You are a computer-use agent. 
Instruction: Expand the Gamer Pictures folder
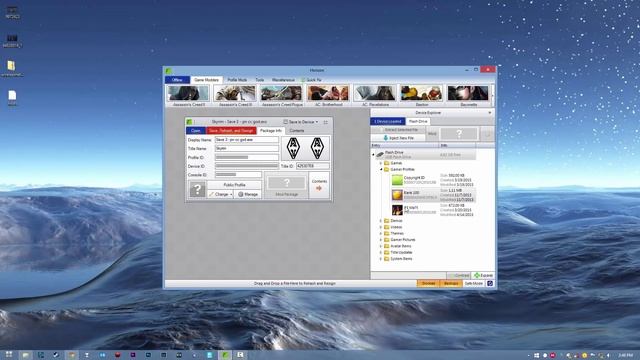(x=381, y=240)
